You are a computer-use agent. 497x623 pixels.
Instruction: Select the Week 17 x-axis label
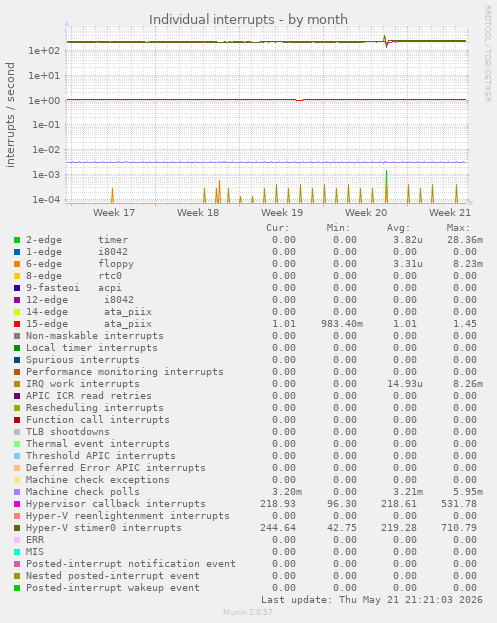[x=114, y=213]
